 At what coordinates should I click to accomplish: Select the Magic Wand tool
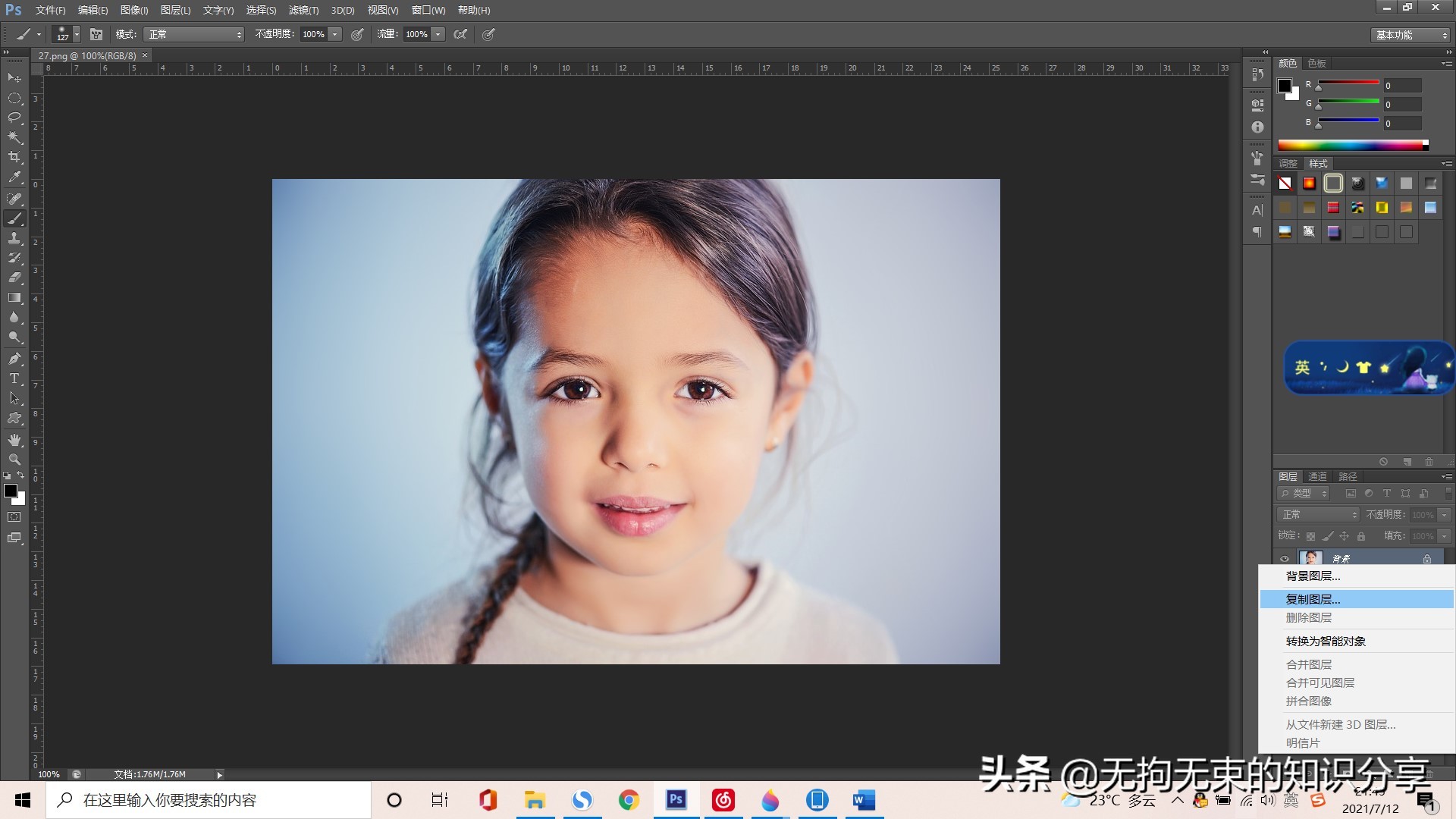pos(14,137)
